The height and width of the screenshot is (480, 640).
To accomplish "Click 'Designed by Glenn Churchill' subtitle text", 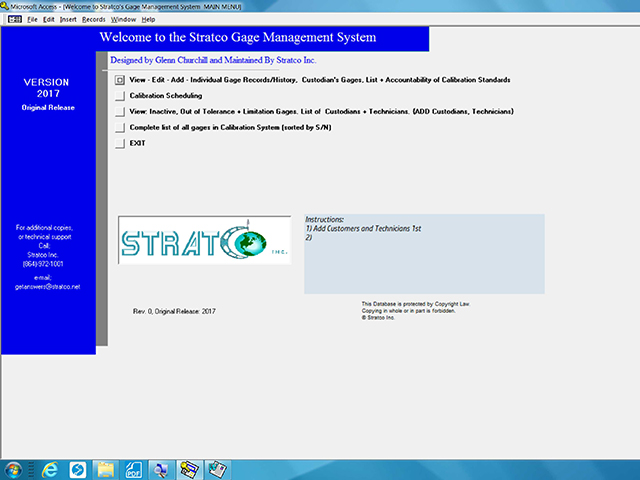I will [x=159, y=60].
